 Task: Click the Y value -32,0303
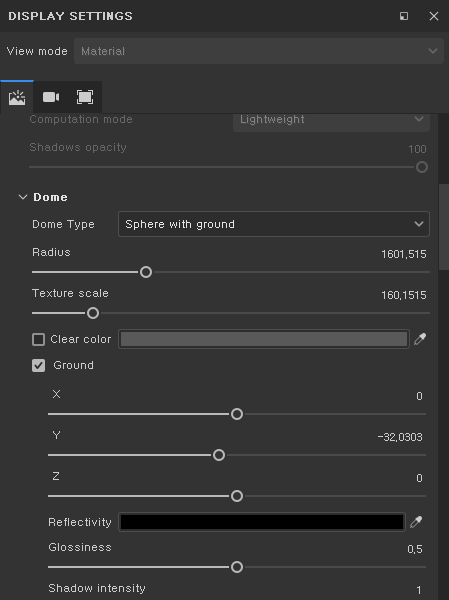tap(400, 437)
